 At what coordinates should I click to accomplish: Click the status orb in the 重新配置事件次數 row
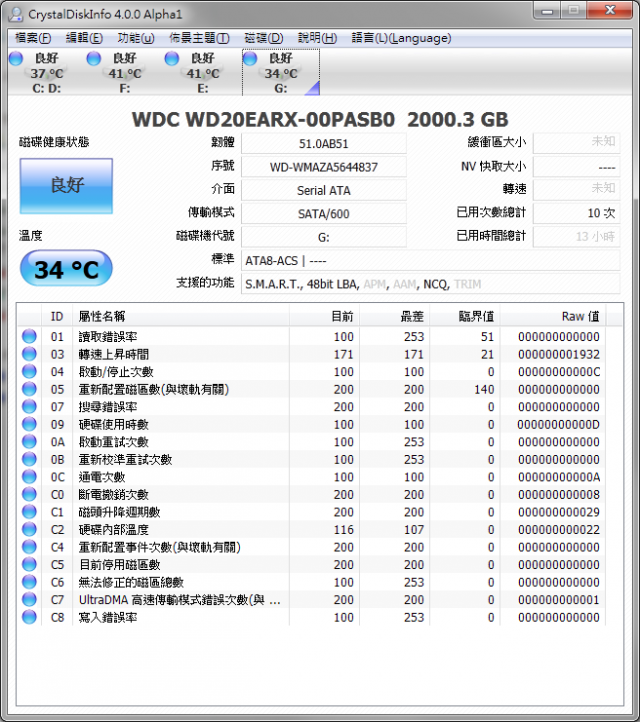tap(29, 546)
